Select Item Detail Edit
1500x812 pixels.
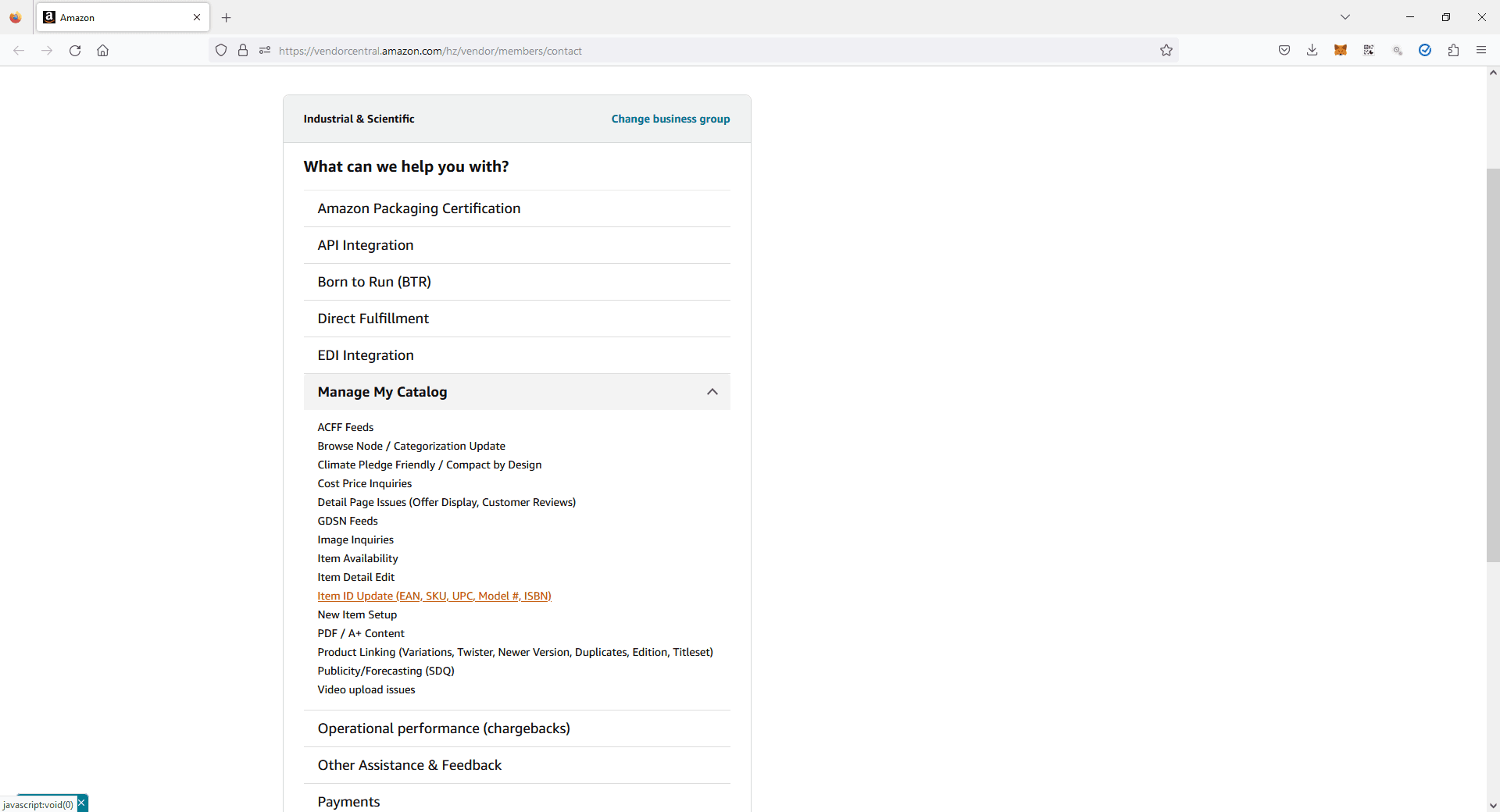point(356,577)
